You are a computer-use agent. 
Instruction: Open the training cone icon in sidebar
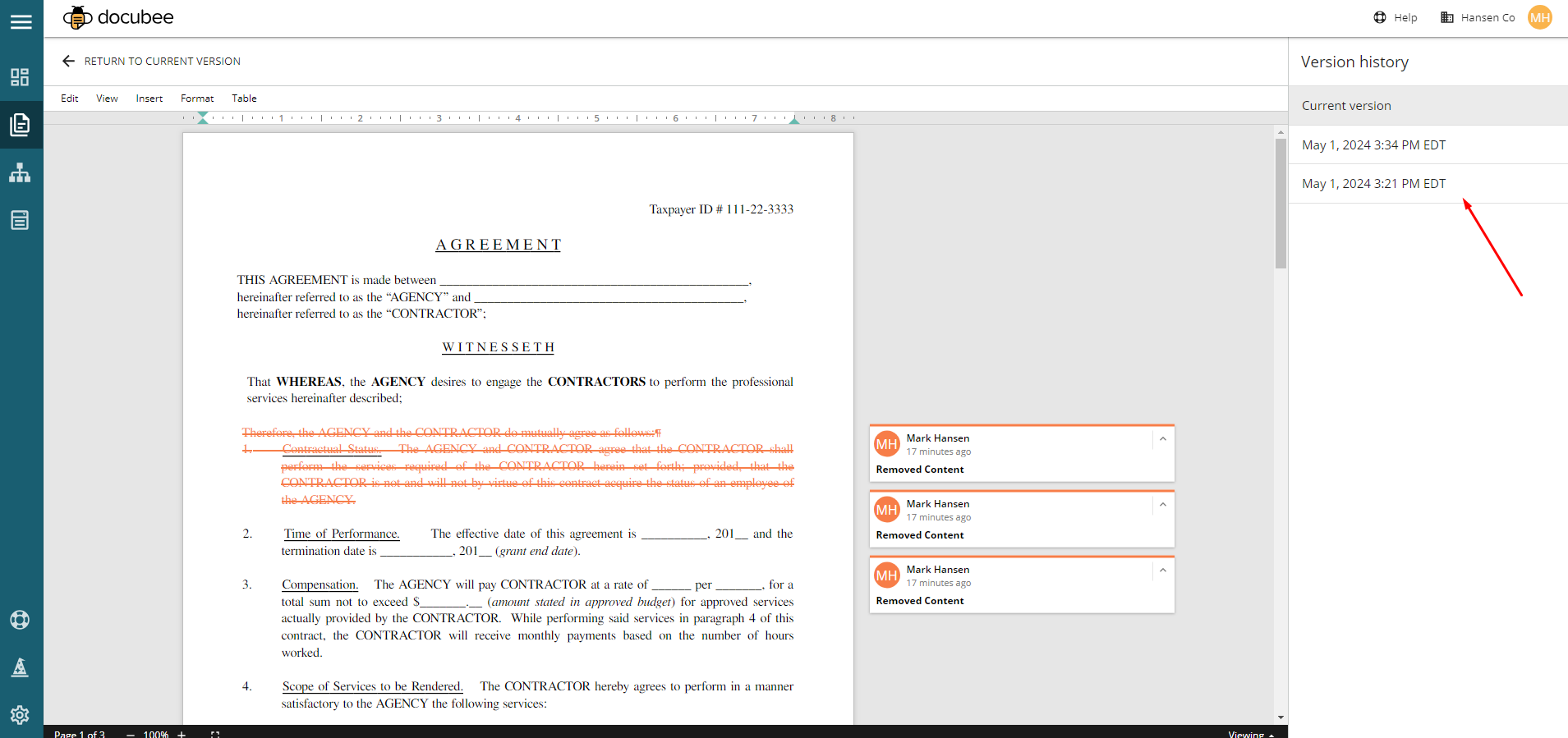pyautogui.click(x=20, y=667)
